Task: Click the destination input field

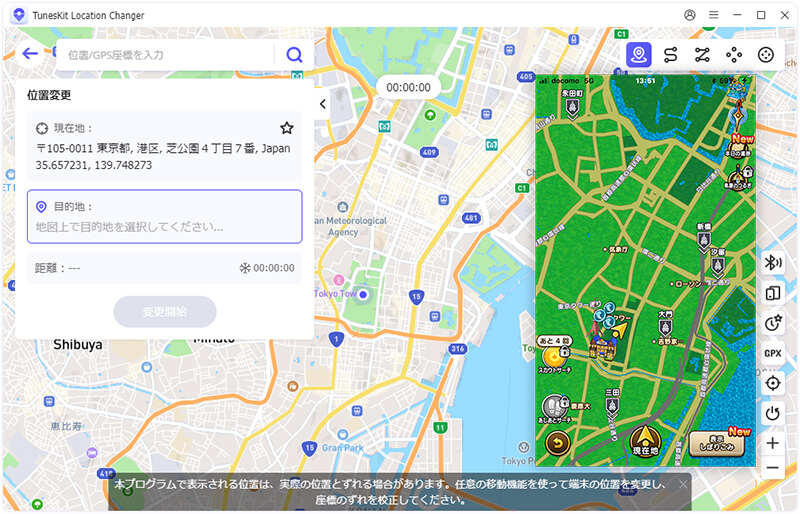Action: pos(164,216)
